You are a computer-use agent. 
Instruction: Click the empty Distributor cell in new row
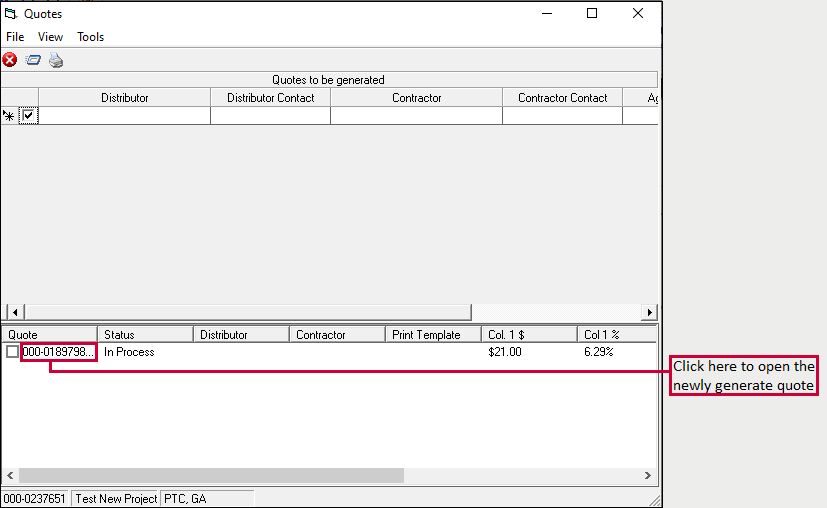124,116
